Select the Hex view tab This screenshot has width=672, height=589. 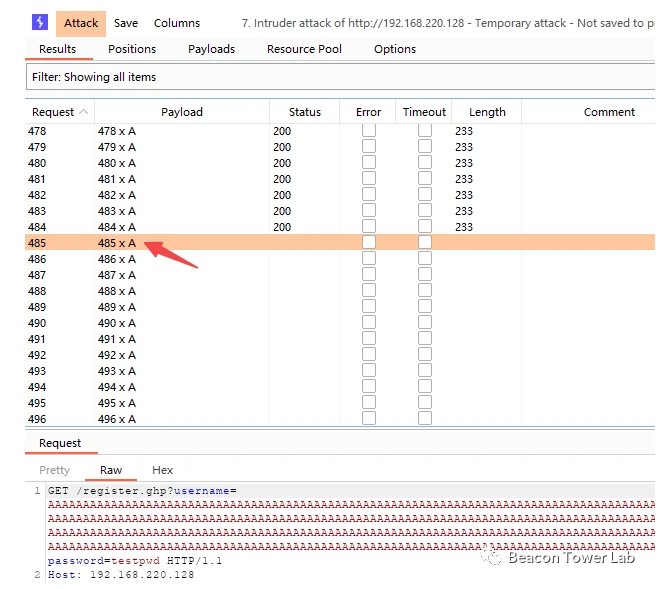point(163,470)
